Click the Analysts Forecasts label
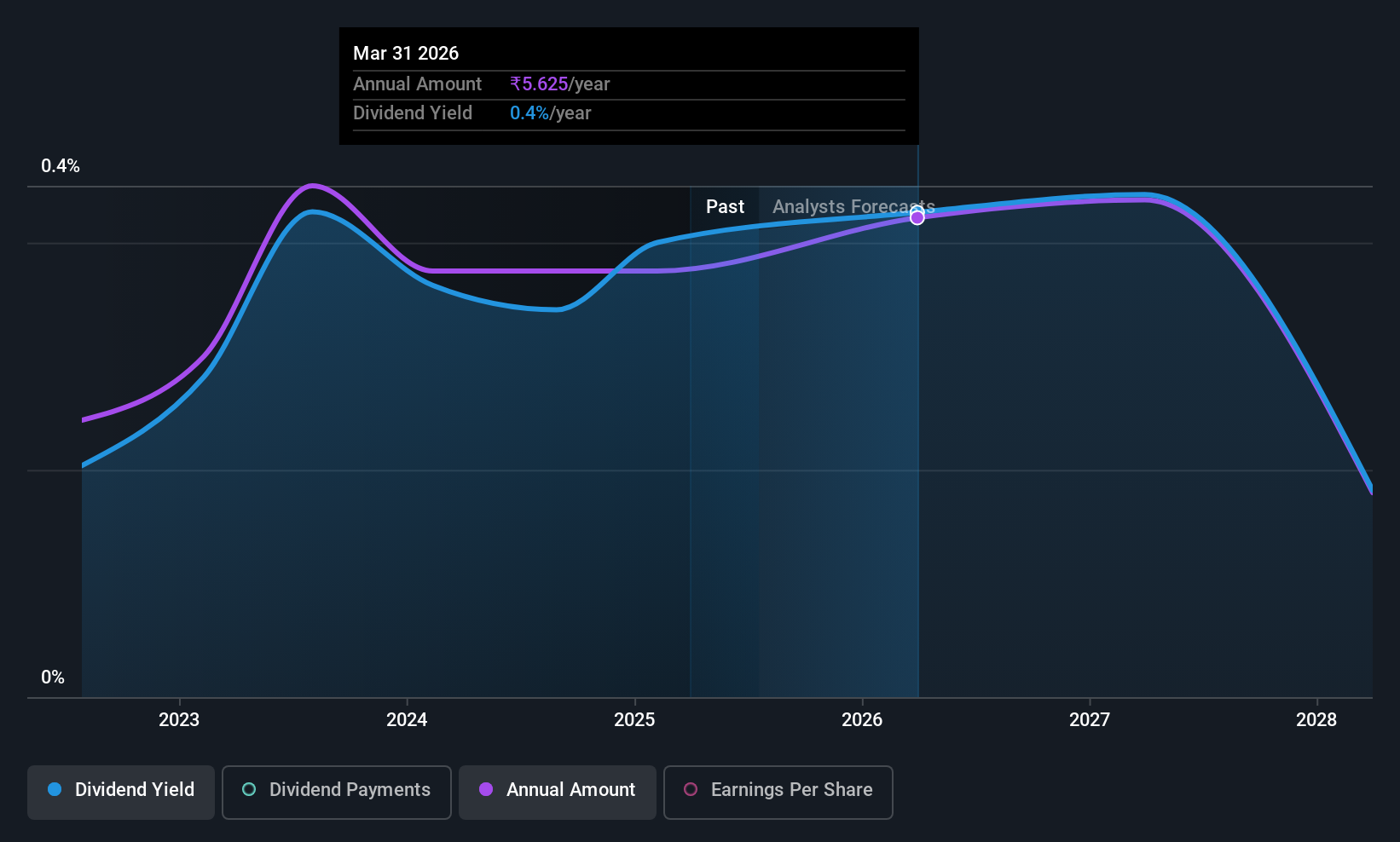The image size is (1400, 842). tap(853, 207)
